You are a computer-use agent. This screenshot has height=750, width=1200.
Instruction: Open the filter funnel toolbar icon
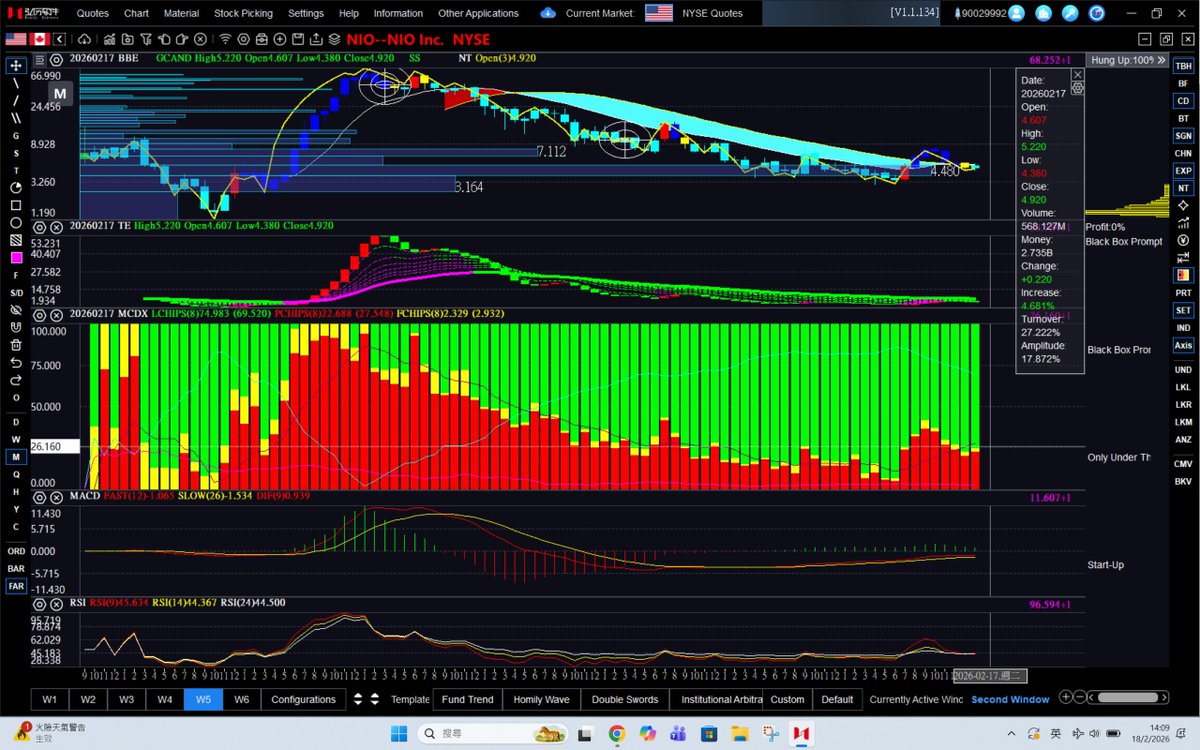click(146, 39)
